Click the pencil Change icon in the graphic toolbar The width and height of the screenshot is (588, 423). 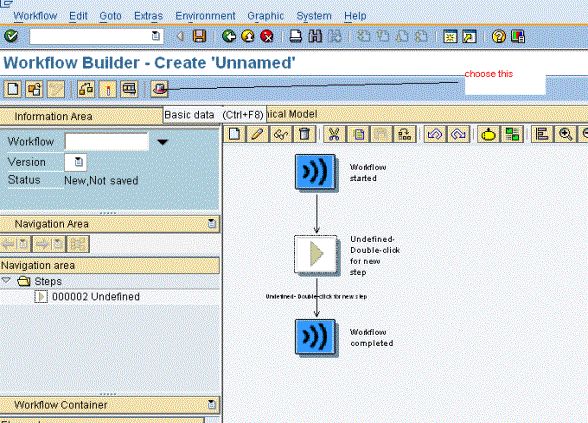point(257,134)
